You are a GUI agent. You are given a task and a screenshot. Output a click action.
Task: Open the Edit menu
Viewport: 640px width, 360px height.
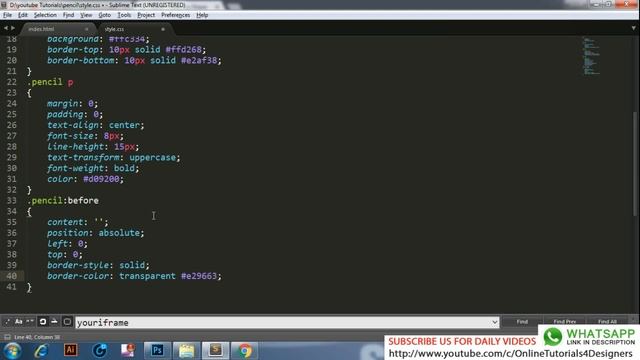click(22, 15)
